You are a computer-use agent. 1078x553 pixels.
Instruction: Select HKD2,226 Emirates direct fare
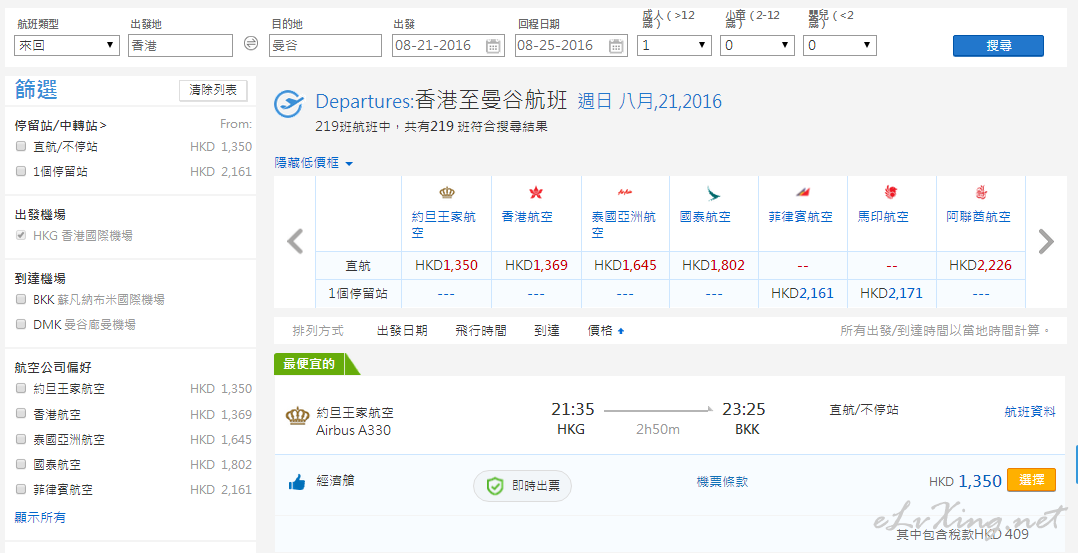980,265
